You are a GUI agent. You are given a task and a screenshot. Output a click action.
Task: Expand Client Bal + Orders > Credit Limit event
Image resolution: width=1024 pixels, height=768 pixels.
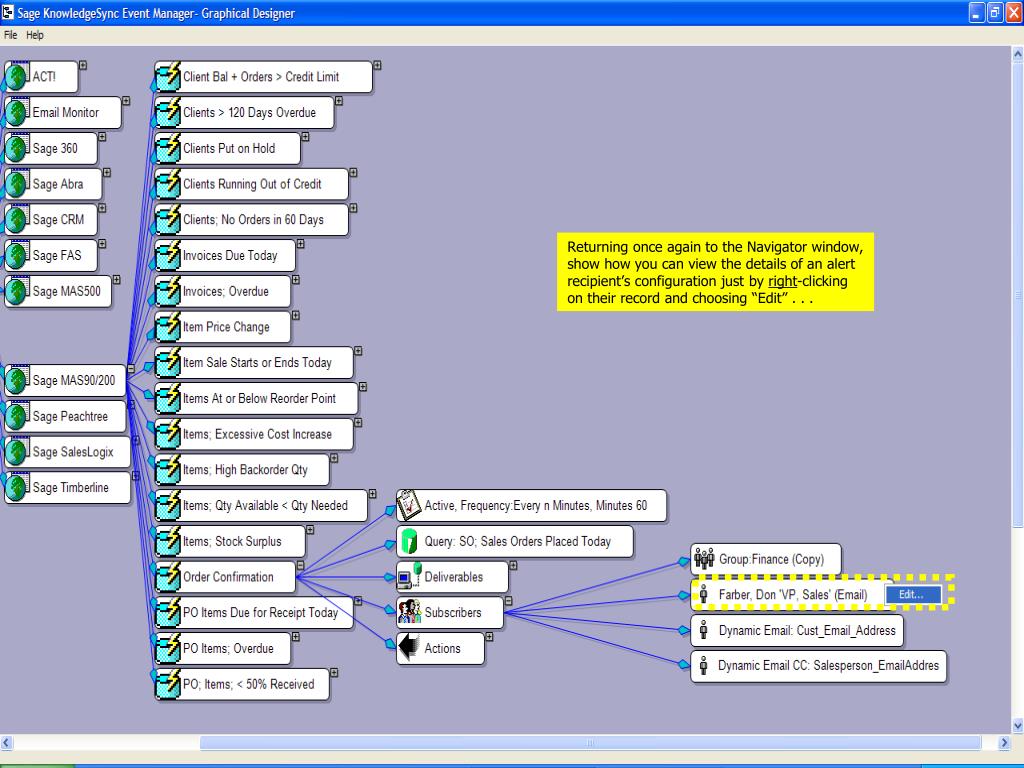(x=377, y=65)
